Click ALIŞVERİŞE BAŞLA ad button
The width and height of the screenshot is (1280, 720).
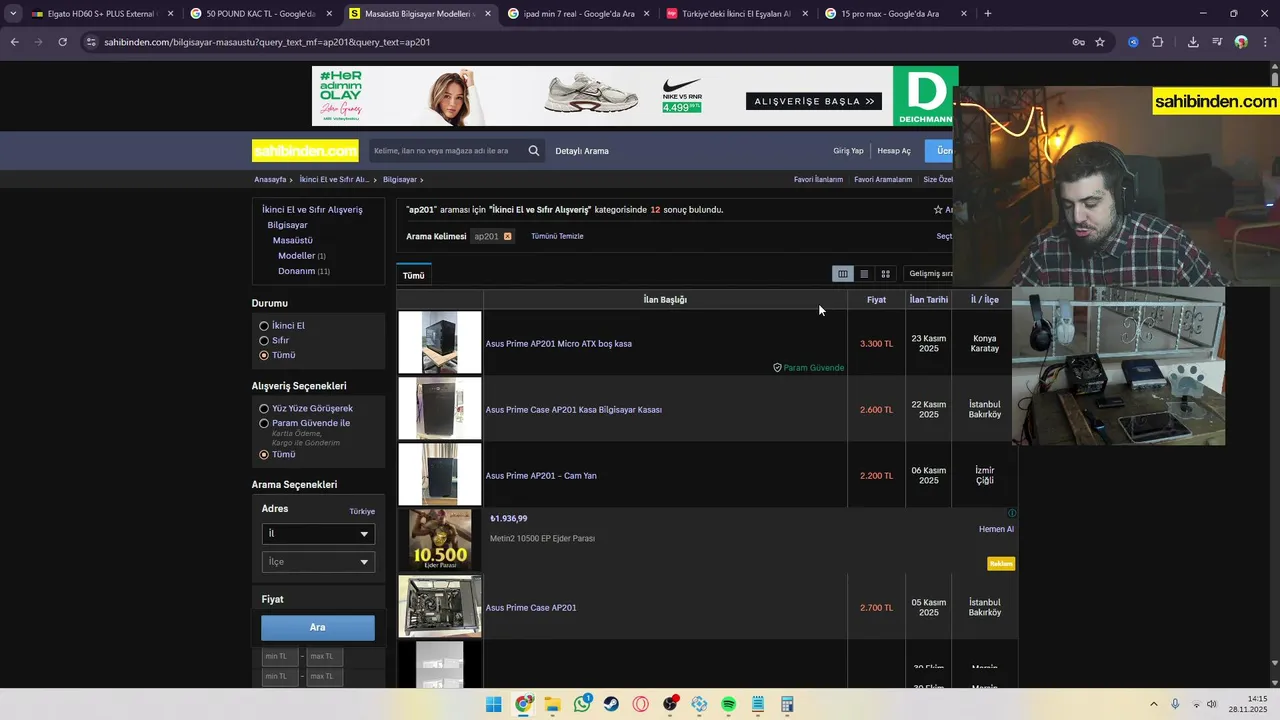pos(814,101)
